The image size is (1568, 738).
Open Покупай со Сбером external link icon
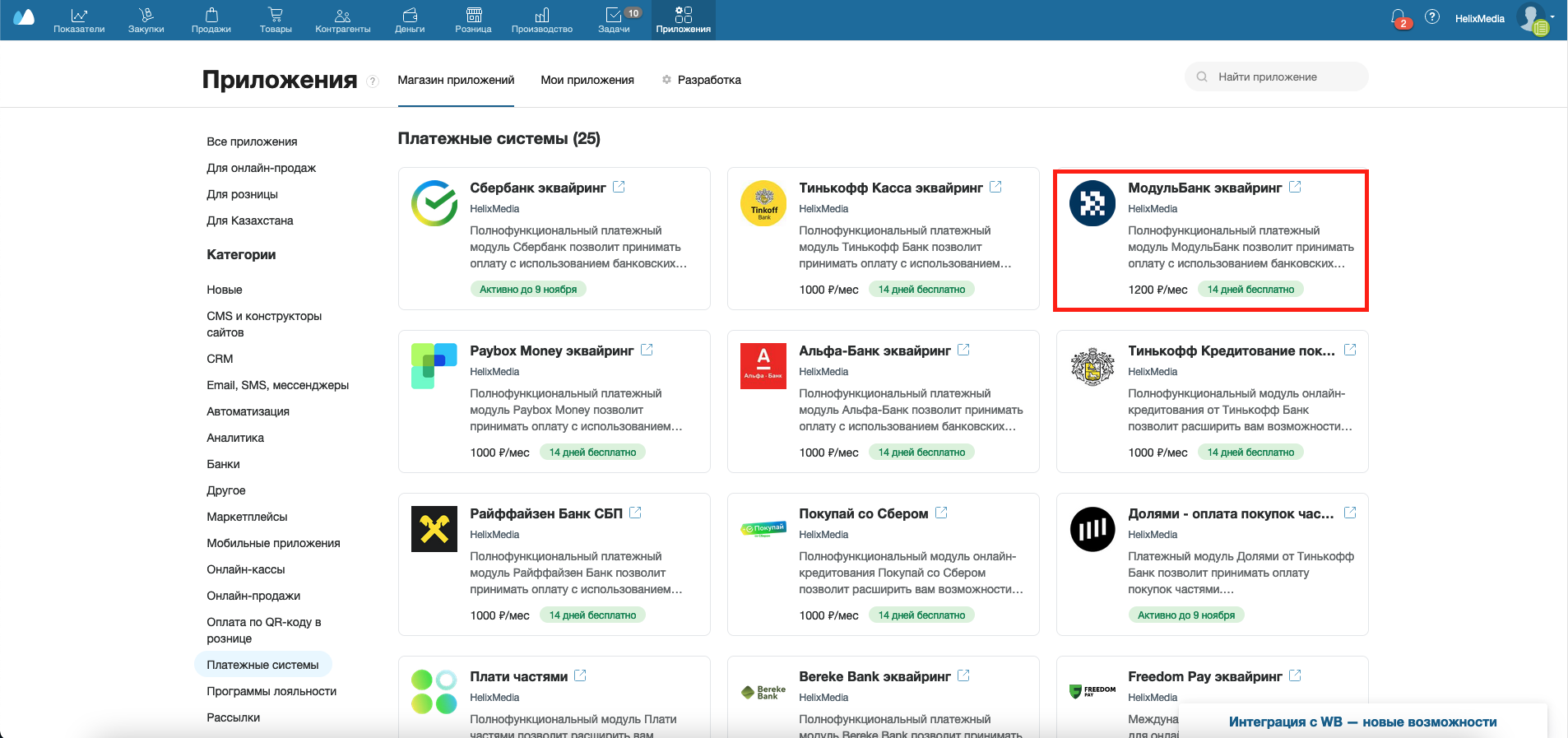click(x=941, y=513)
